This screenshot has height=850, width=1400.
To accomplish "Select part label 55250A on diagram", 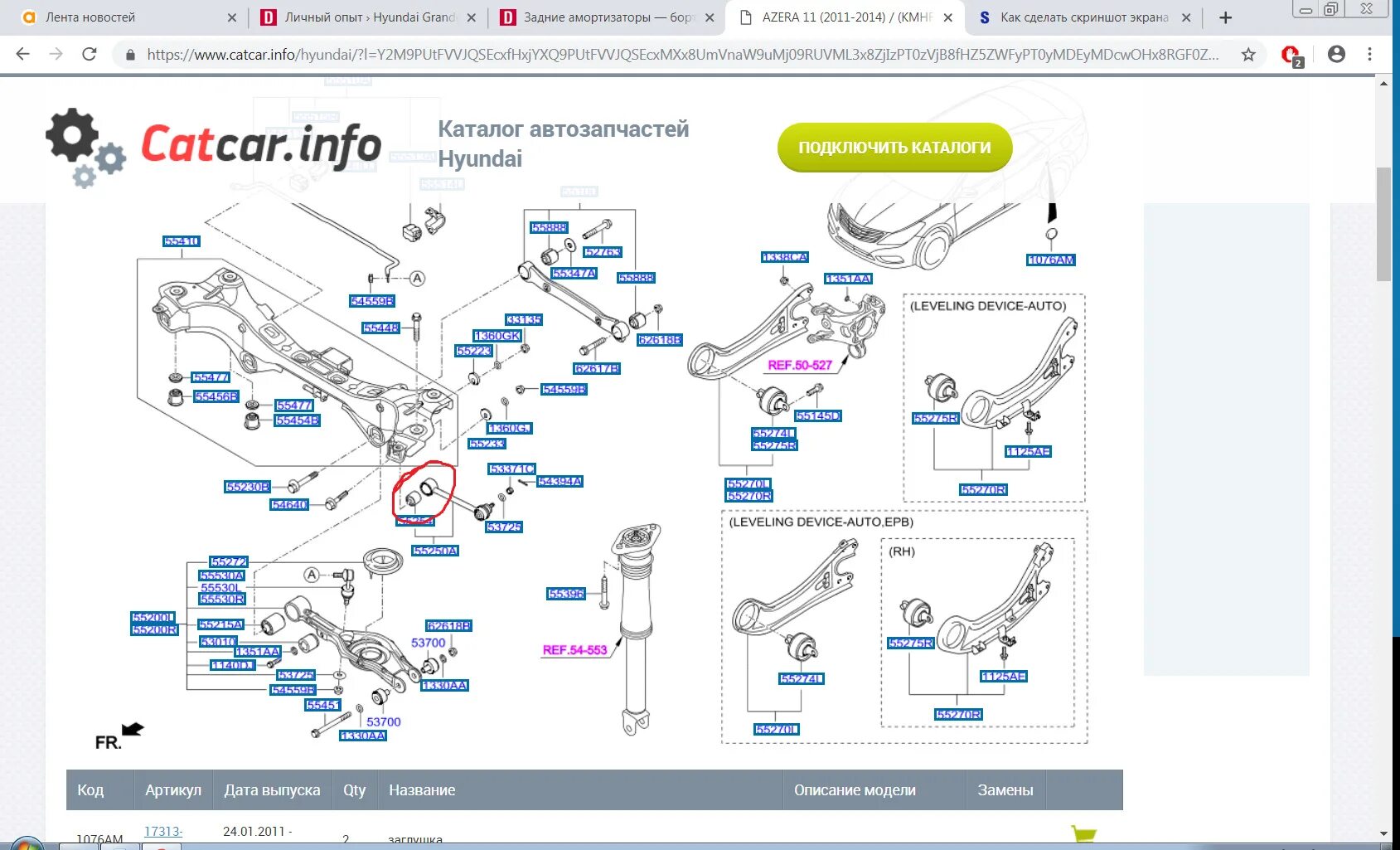I will (x=435, y=551).
